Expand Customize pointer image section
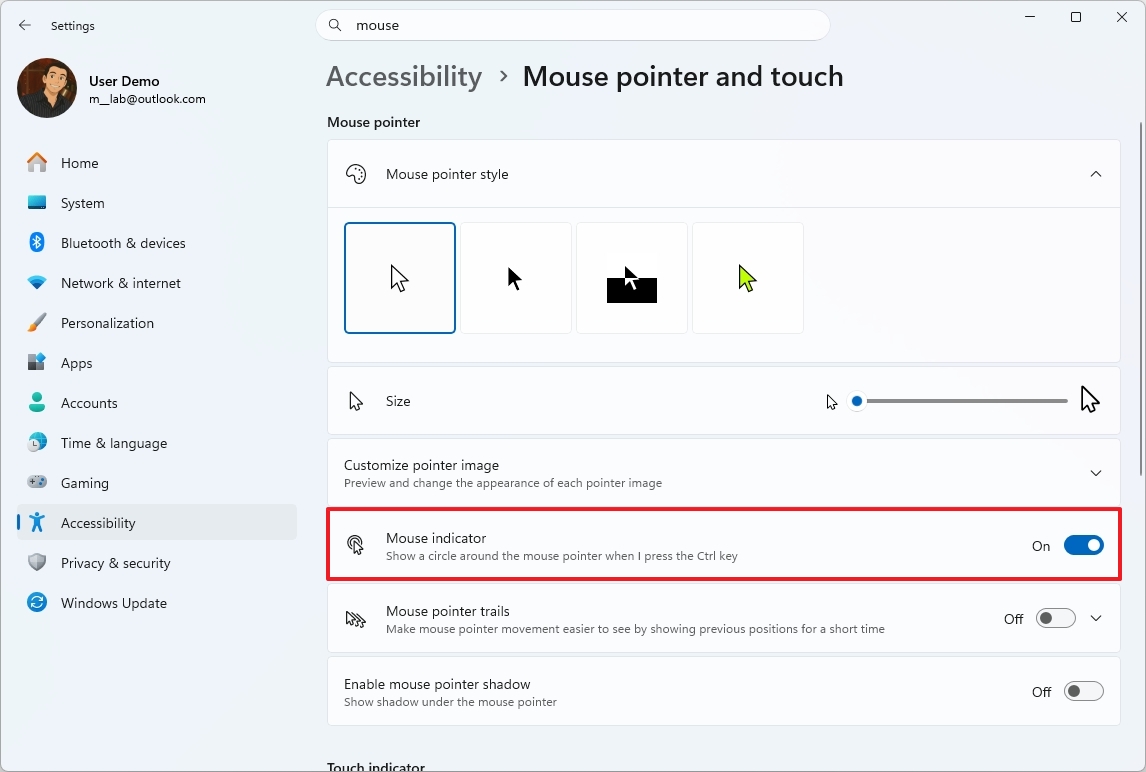This screenshot has height=772, width=1146. click(1096, 472)
